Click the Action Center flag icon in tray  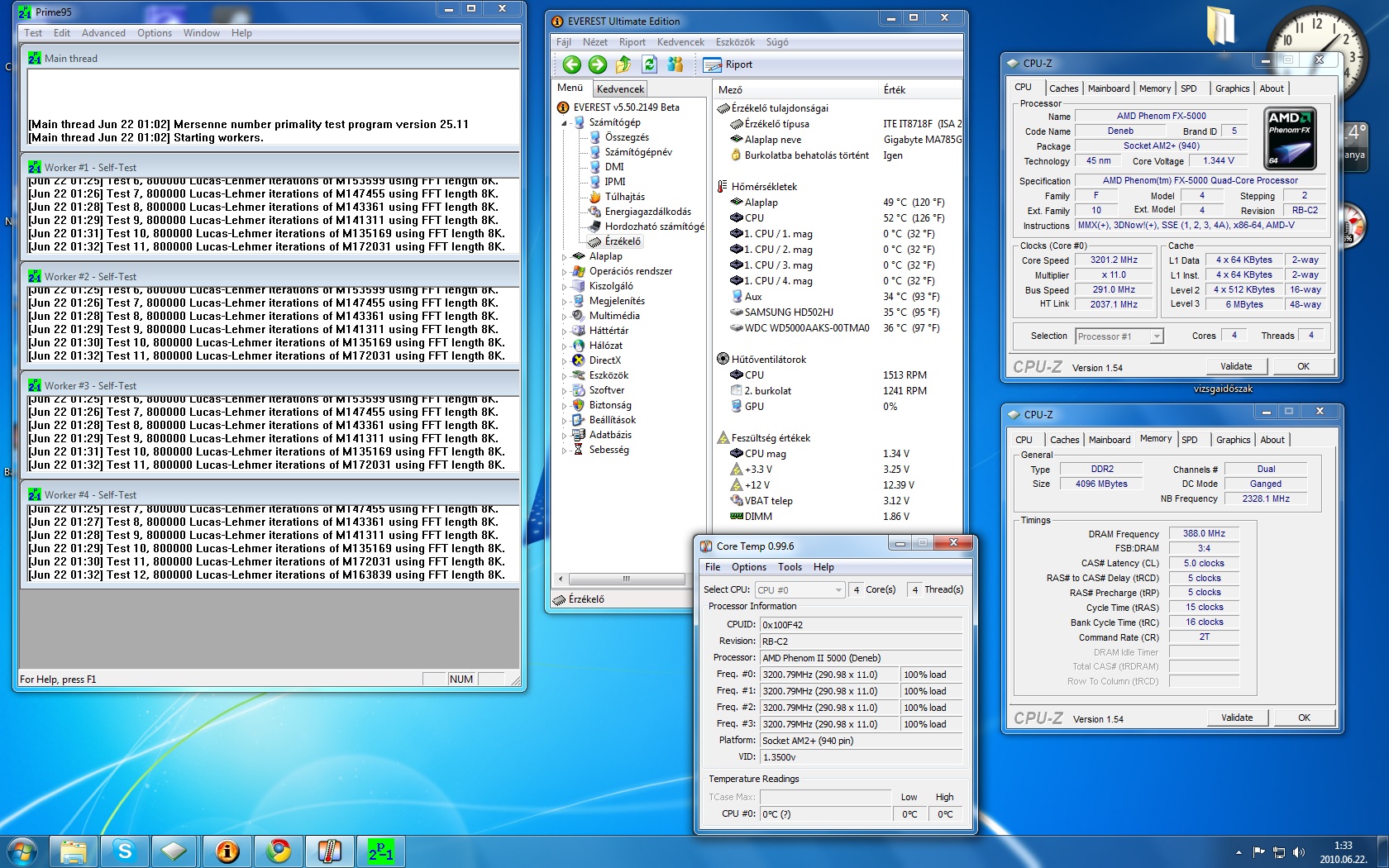pos(1258,852)
